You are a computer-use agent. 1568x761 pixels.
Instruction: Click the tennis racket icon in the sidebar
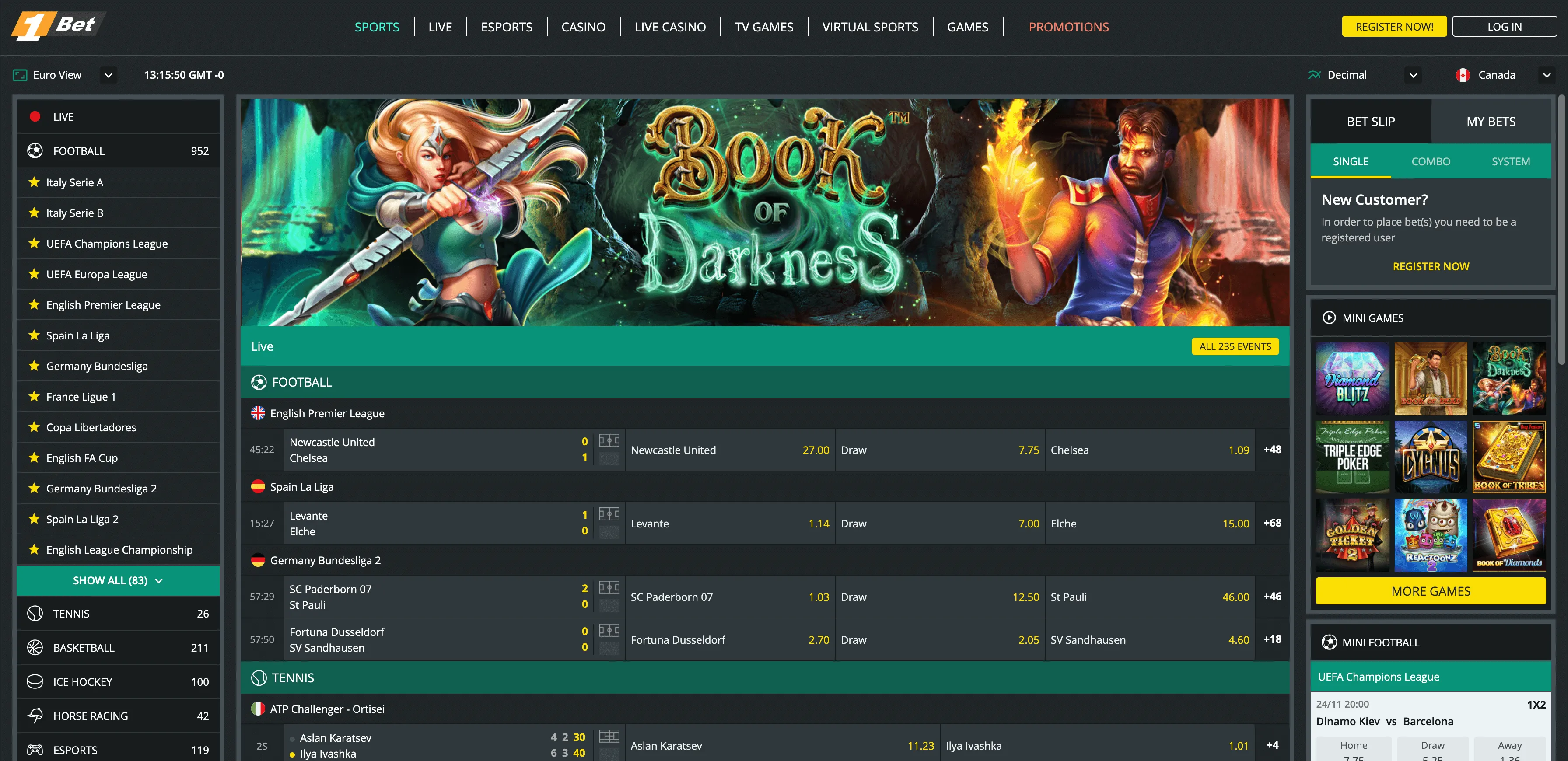[35, 613]
